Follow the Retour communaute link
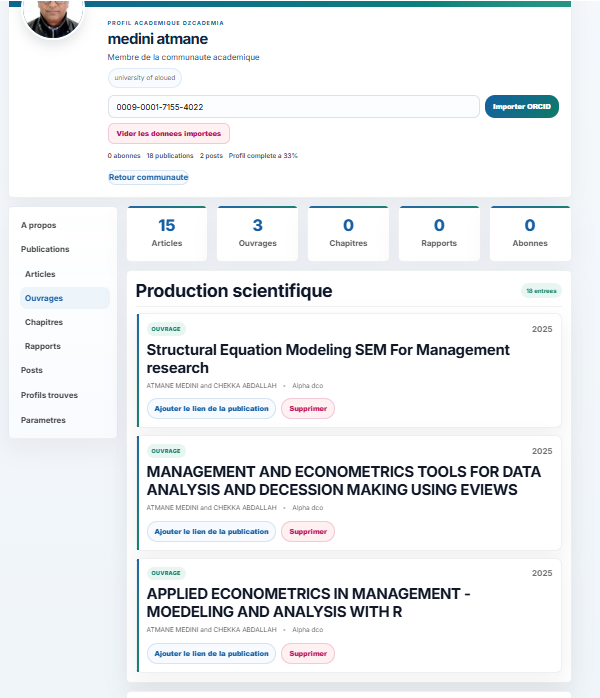 coord(148,177)
